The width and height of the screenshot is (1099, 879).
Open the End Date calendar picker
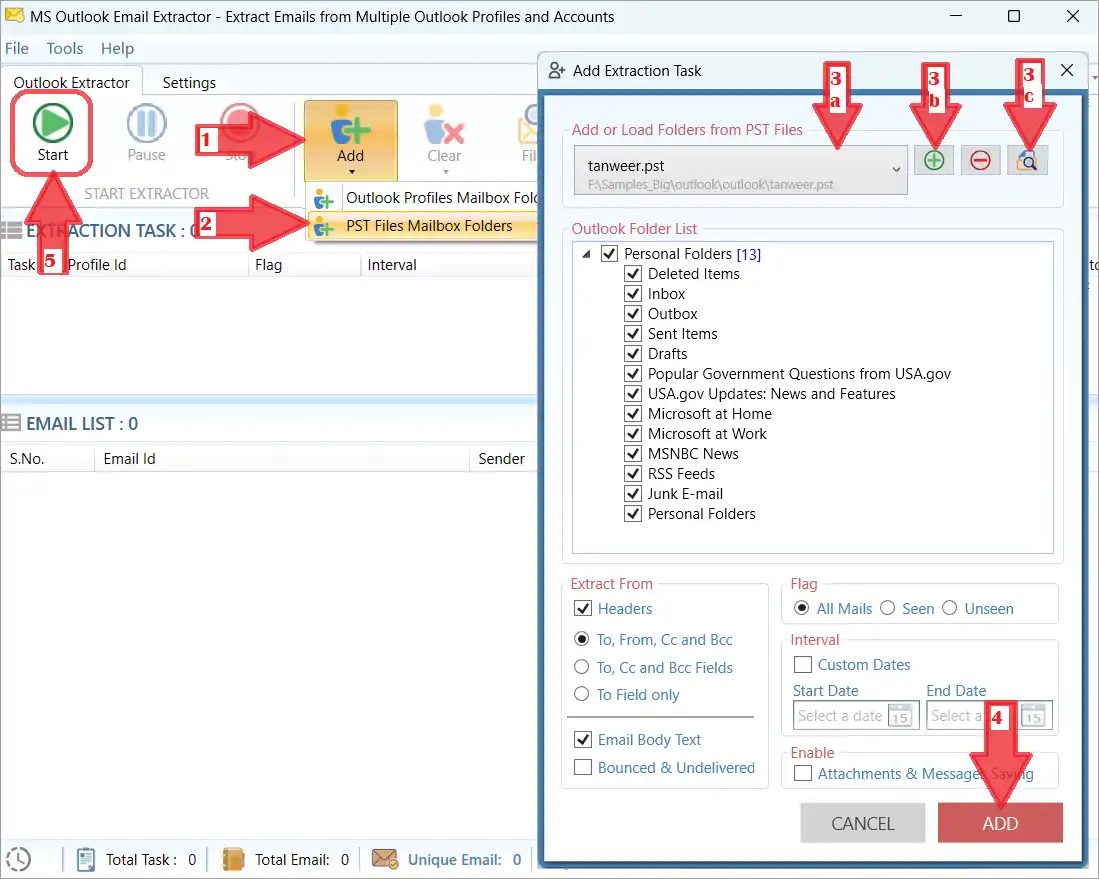click(1033, 716)
